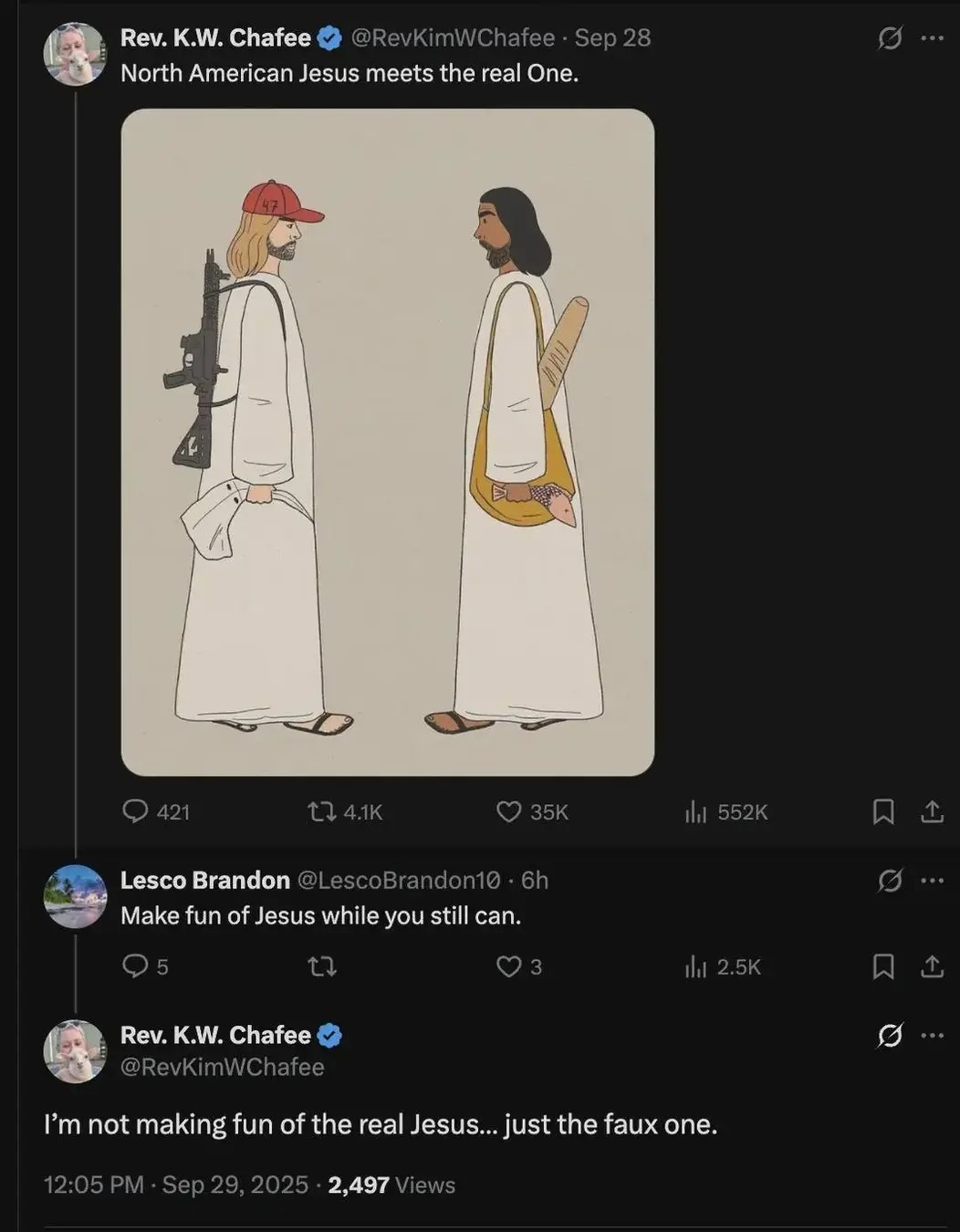This screenshot has width=960, height=1232.
Task: Open the reply icon on Chafee's Jesus post
Action: [137, 812]
